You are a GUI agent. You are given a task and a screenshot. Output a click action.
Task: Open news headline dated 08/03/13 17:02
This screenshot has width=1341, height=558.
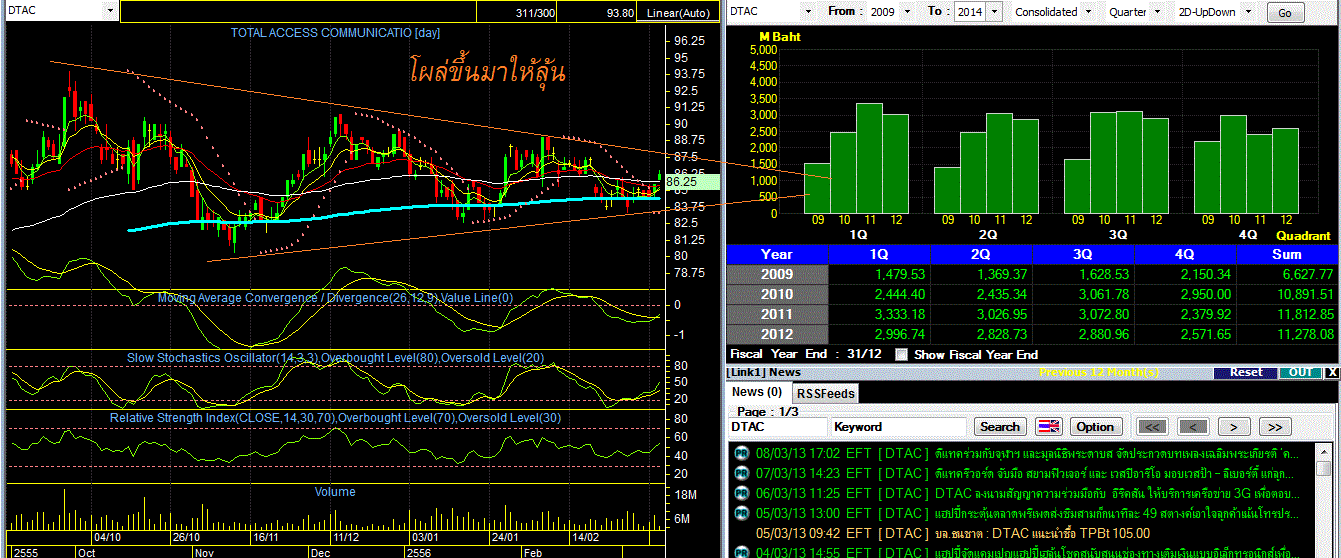1026,452
